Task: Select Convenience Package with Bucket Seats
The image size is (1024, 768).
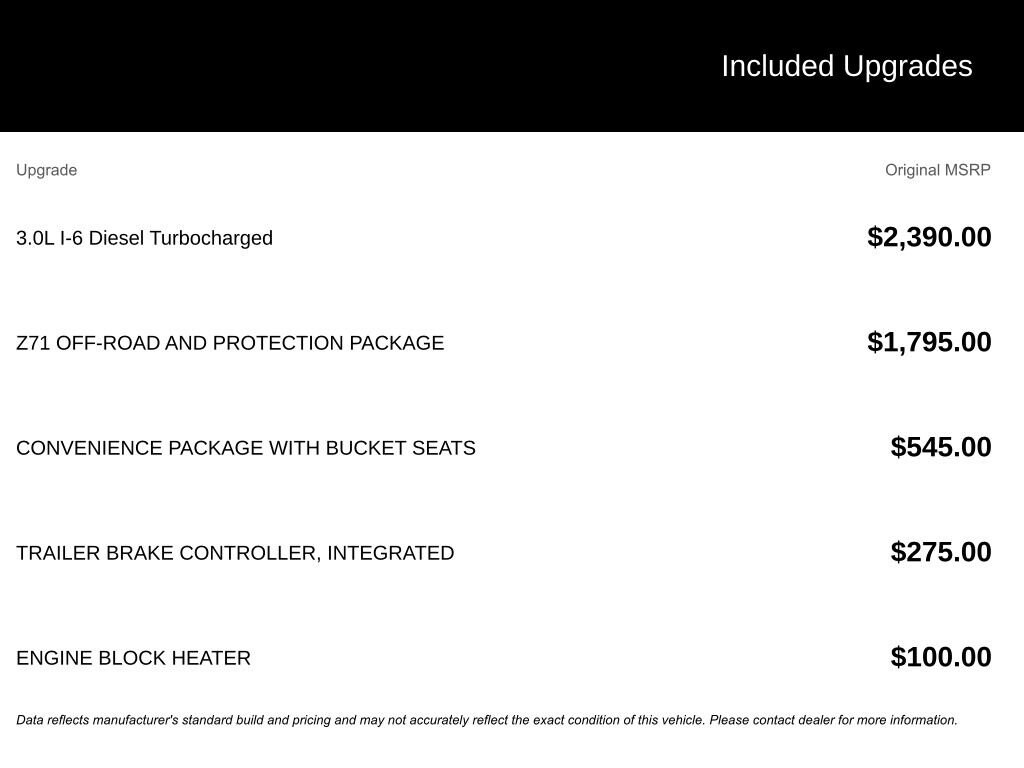Action: 246,448
